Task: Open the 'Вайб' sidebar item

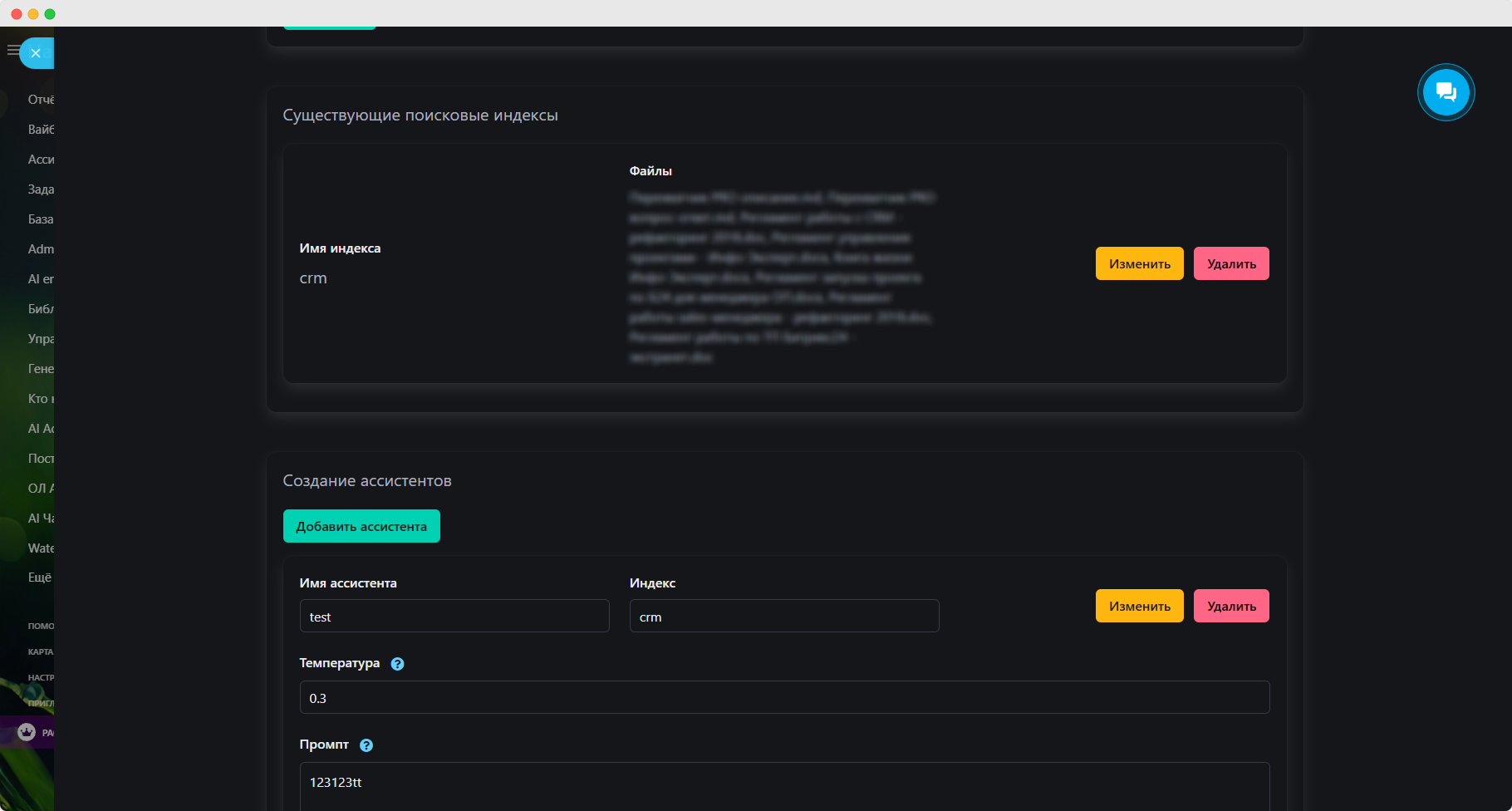Action: [41, 130]
